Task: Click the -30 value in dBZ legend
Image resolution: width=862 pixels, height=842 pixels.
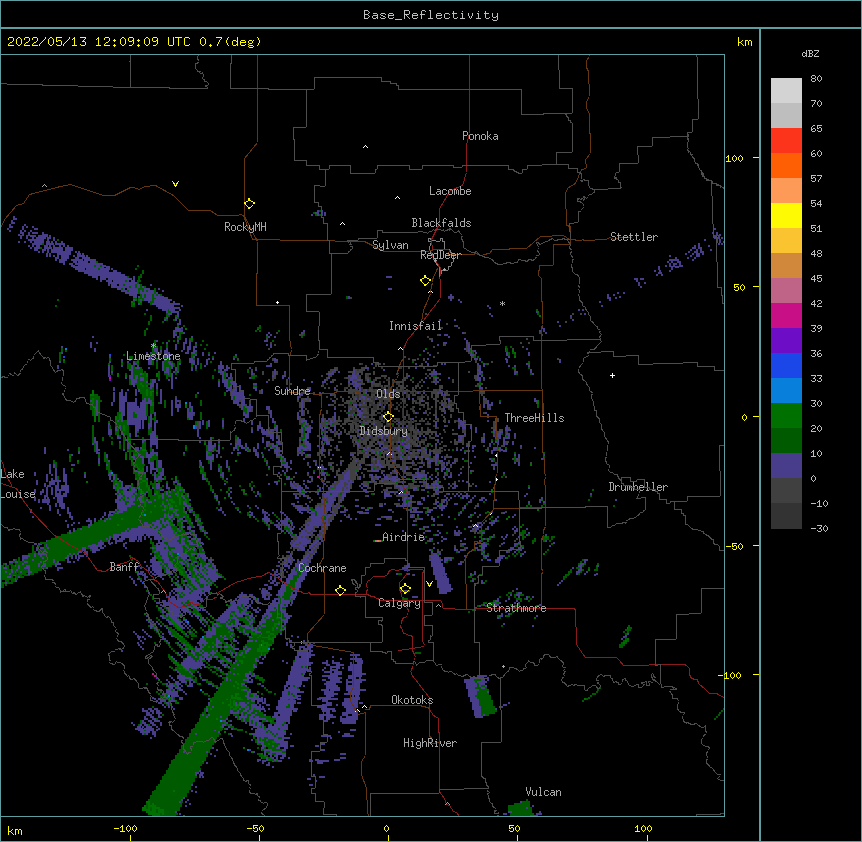Action: tap(819, 528)
